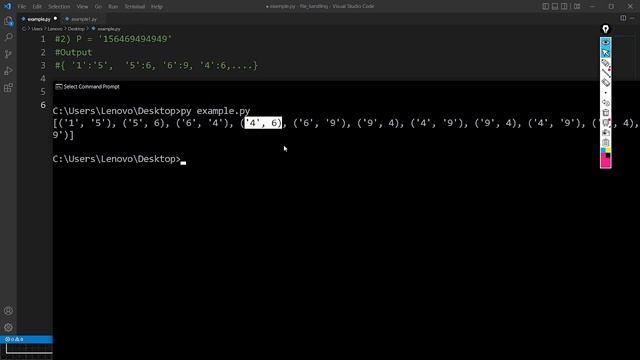
Task: Open the Manage gear icon
Action: 8,327
